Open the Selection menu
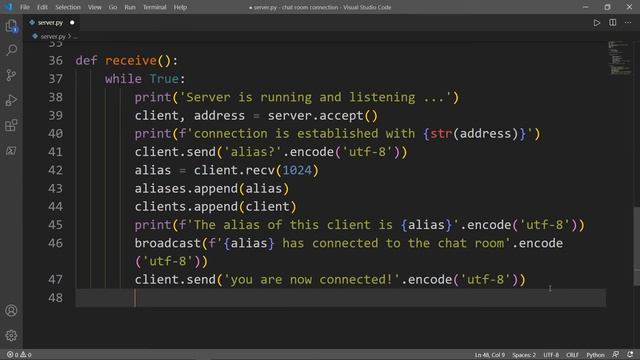The image size is (640, 360). [x=68, y=7]
